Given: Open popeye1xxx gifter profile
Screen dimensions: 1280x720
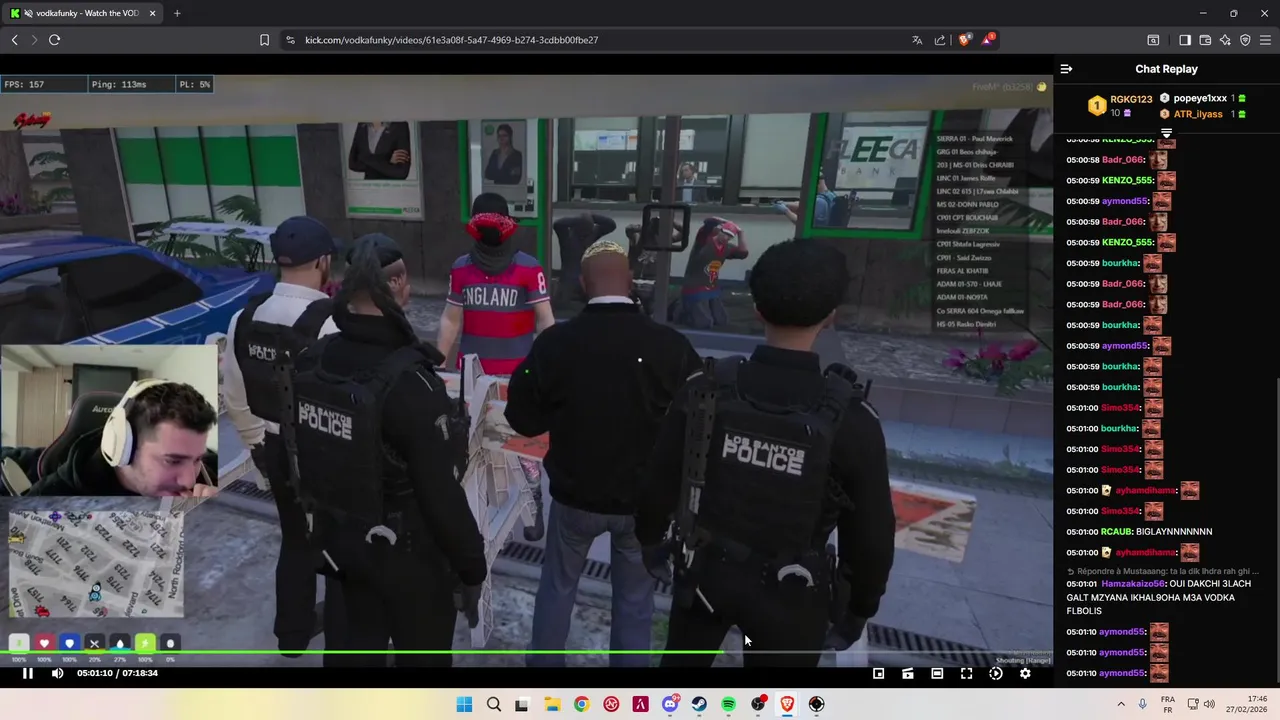Looking at the screenshot, I should pos(1200,99).
